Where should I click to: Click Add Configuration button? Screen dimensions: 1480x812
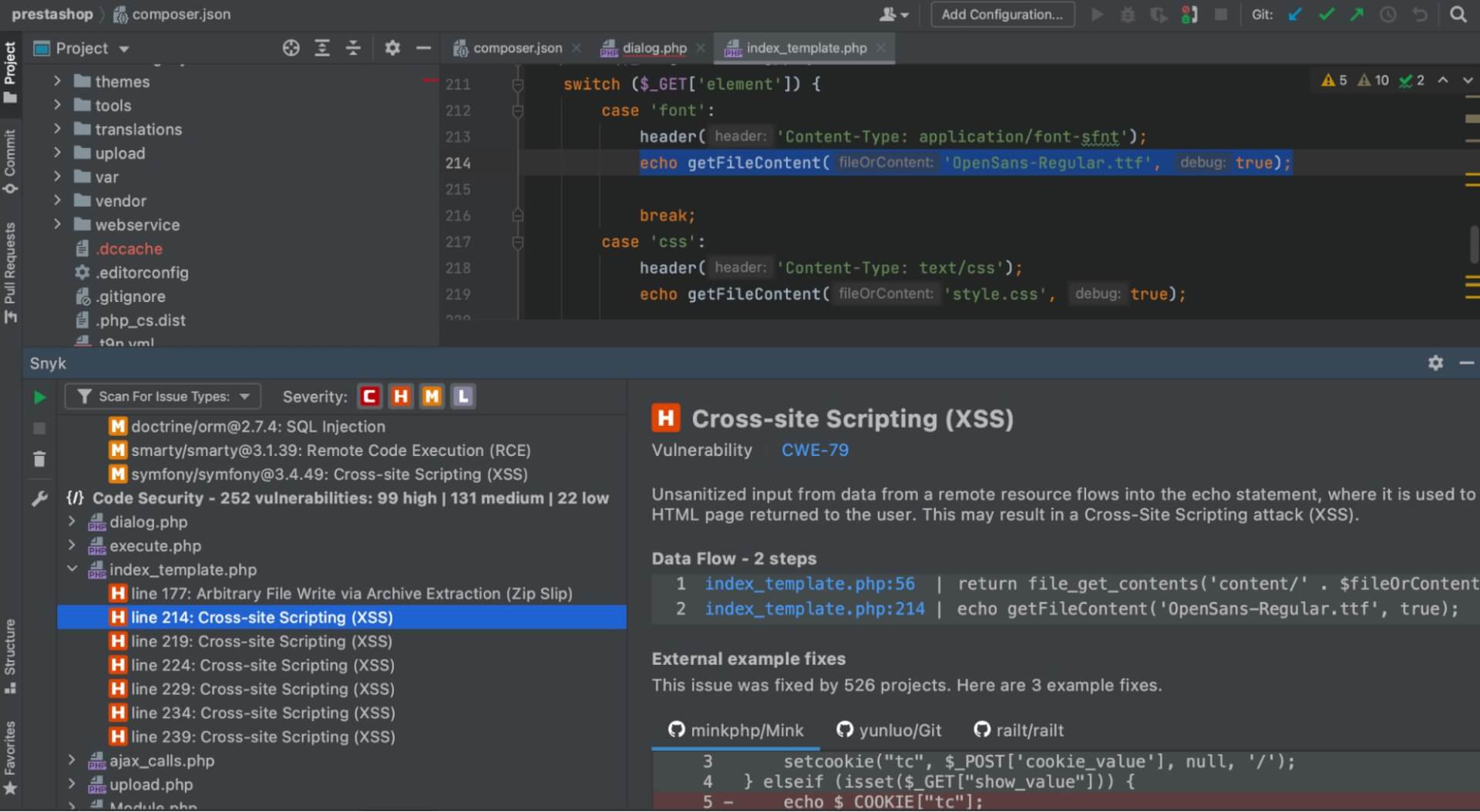coord(1002,15)
